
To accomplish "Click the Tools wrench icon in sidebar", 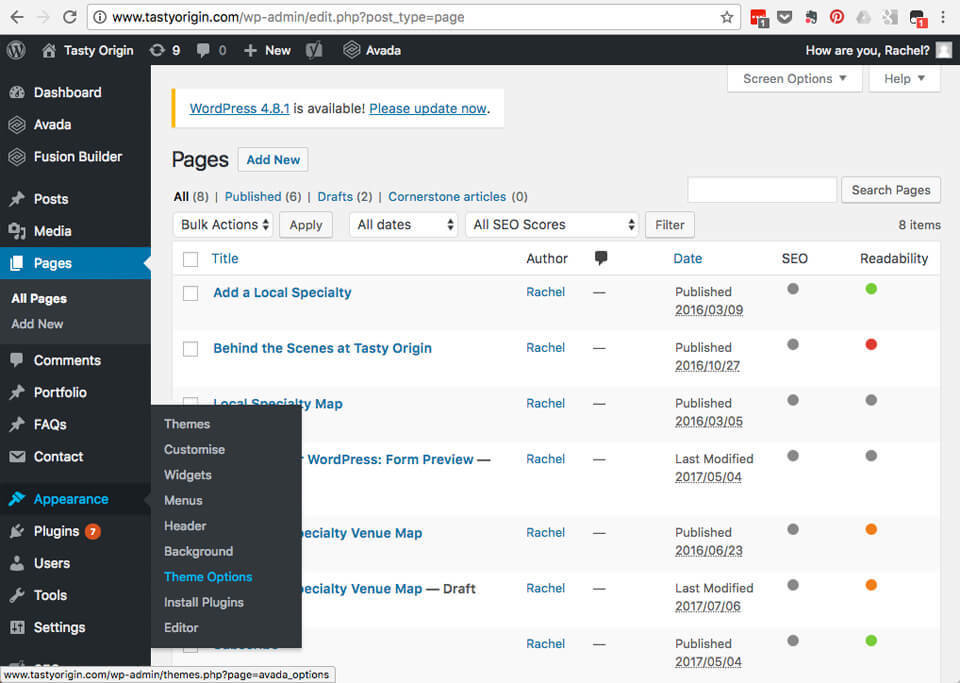I will coord(17,595).
